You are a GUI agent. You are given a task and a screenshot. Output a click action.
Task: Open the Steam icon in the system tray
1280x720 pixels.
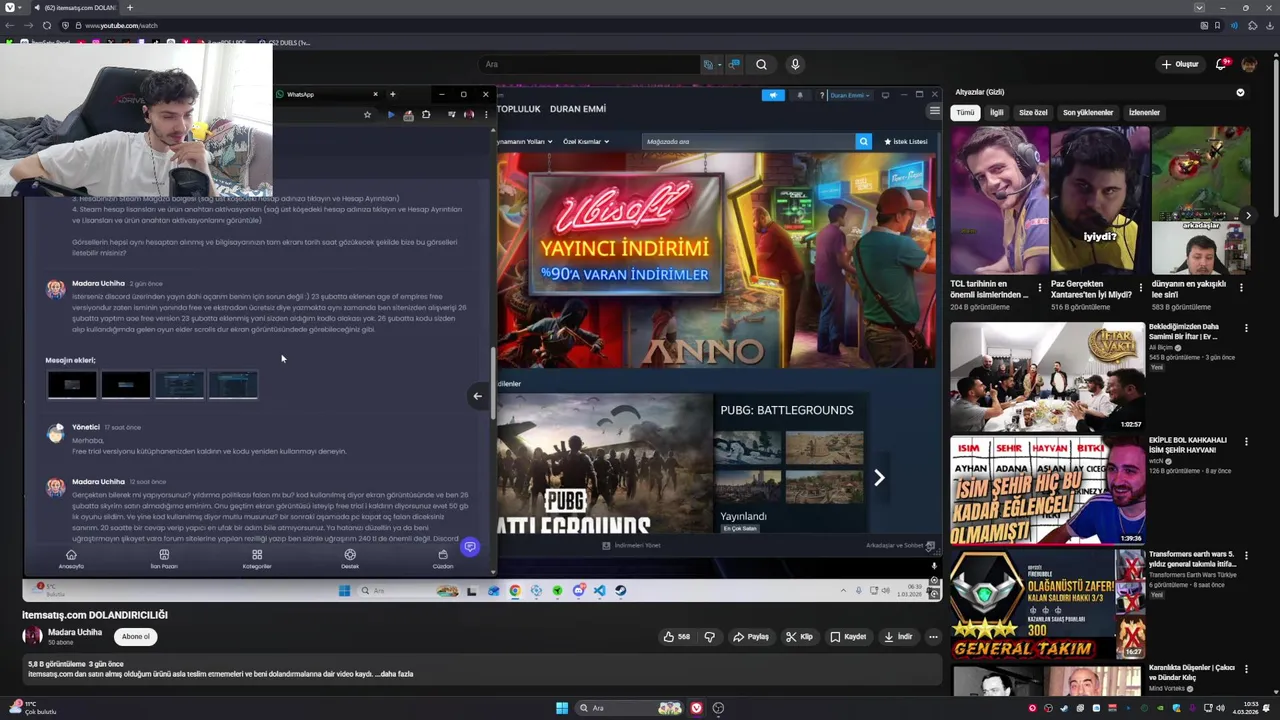tap(1062, 708)
